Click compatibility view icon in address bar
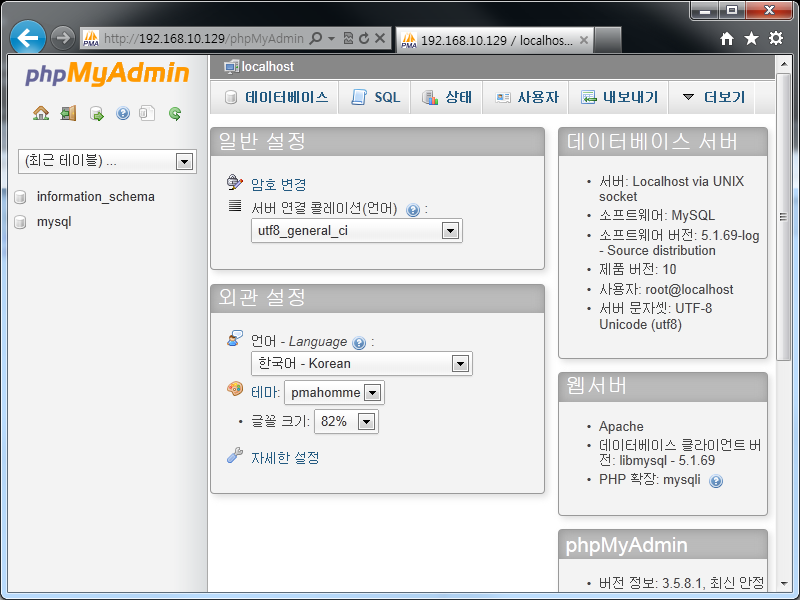 pyautogui.click(x=348, y=38)
